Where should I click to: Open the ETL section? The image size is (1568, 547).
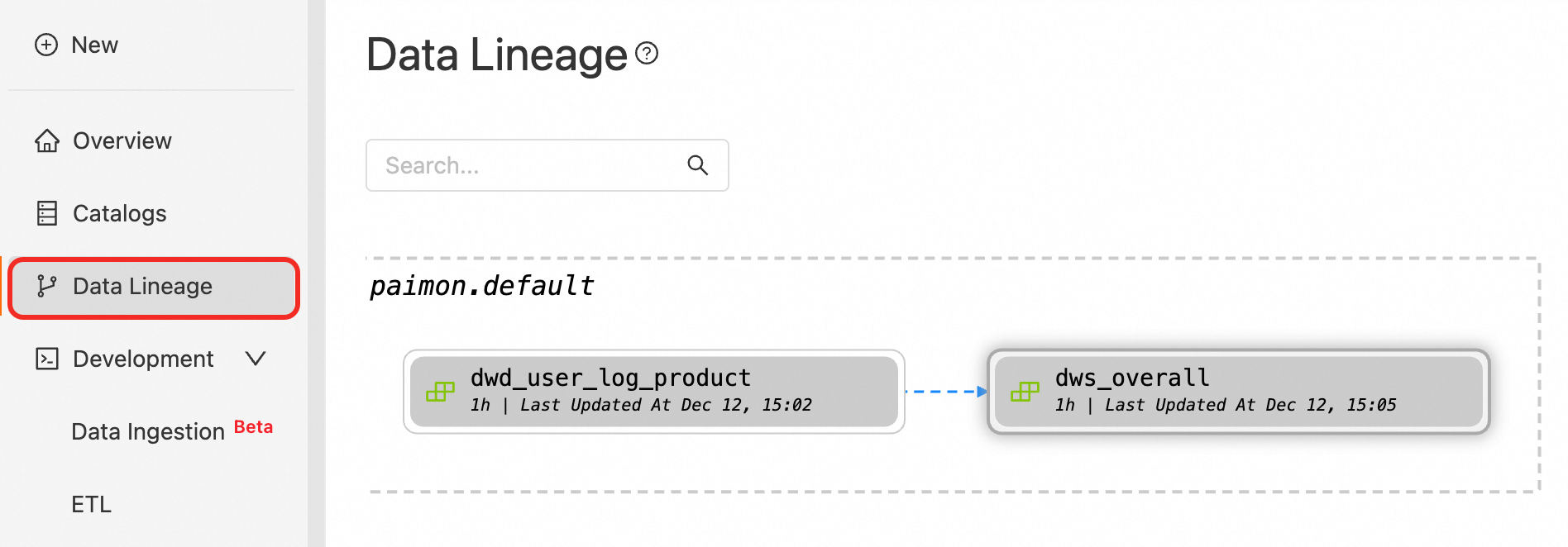(91, 503)
